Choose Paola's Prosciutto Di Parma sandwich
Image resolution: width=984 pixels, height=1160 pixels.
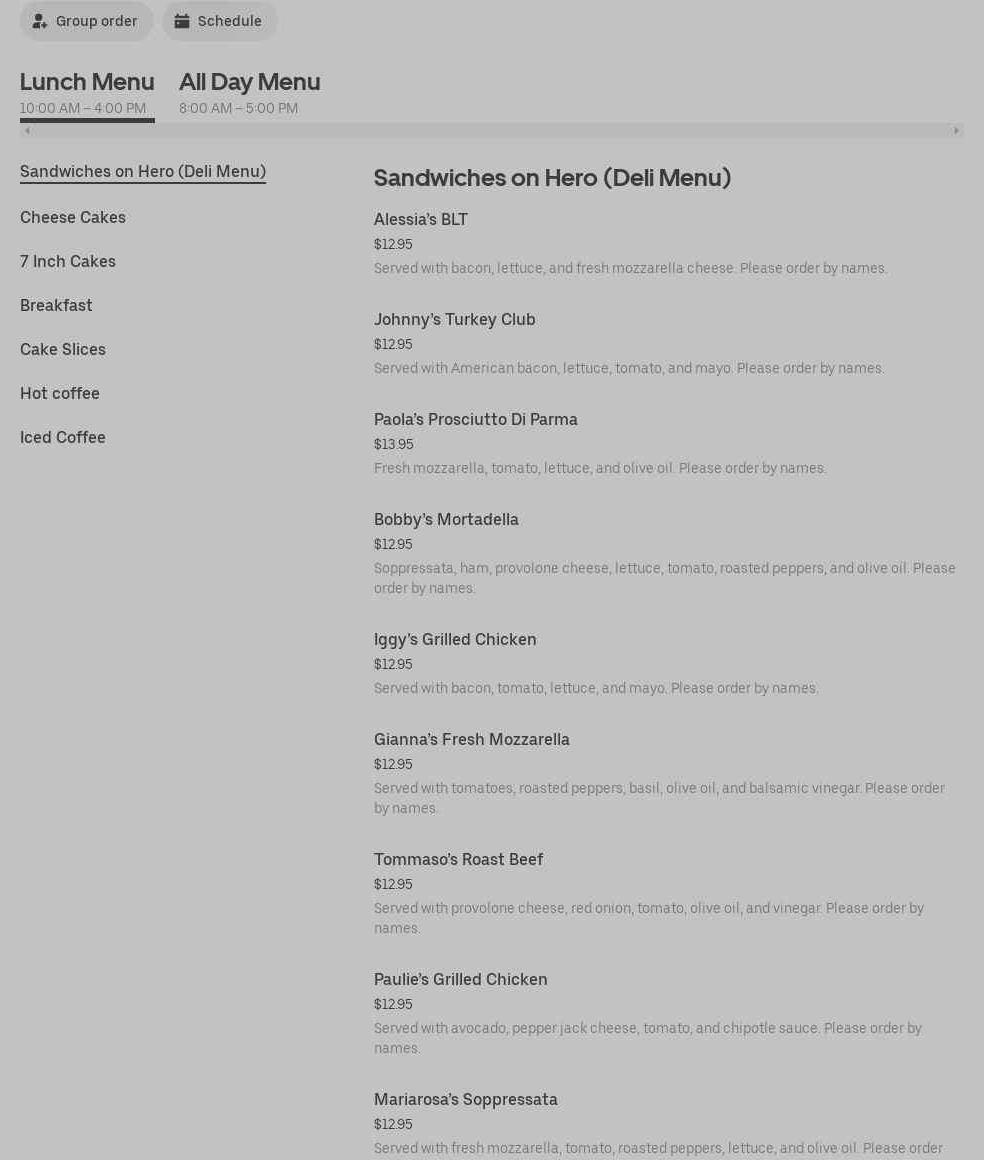pos(476,419)
